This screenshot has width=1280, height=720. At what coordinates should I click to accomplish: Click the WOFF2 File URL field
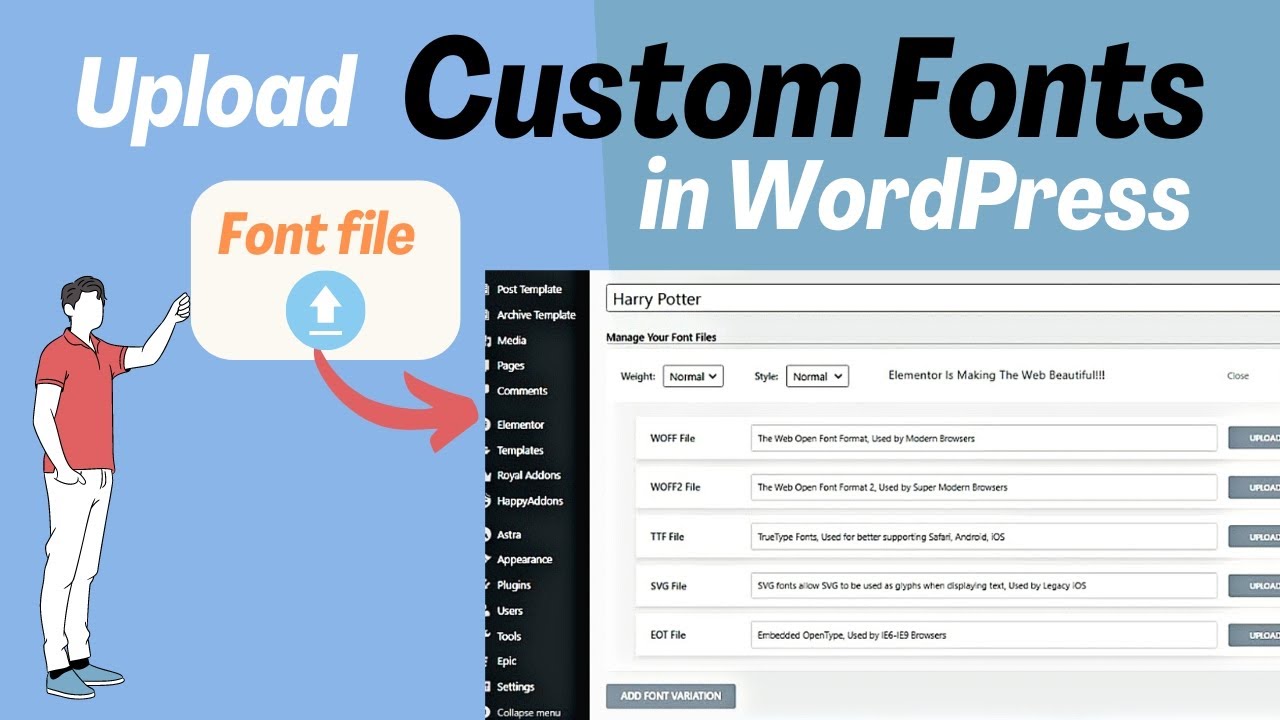tap(984, 488)
